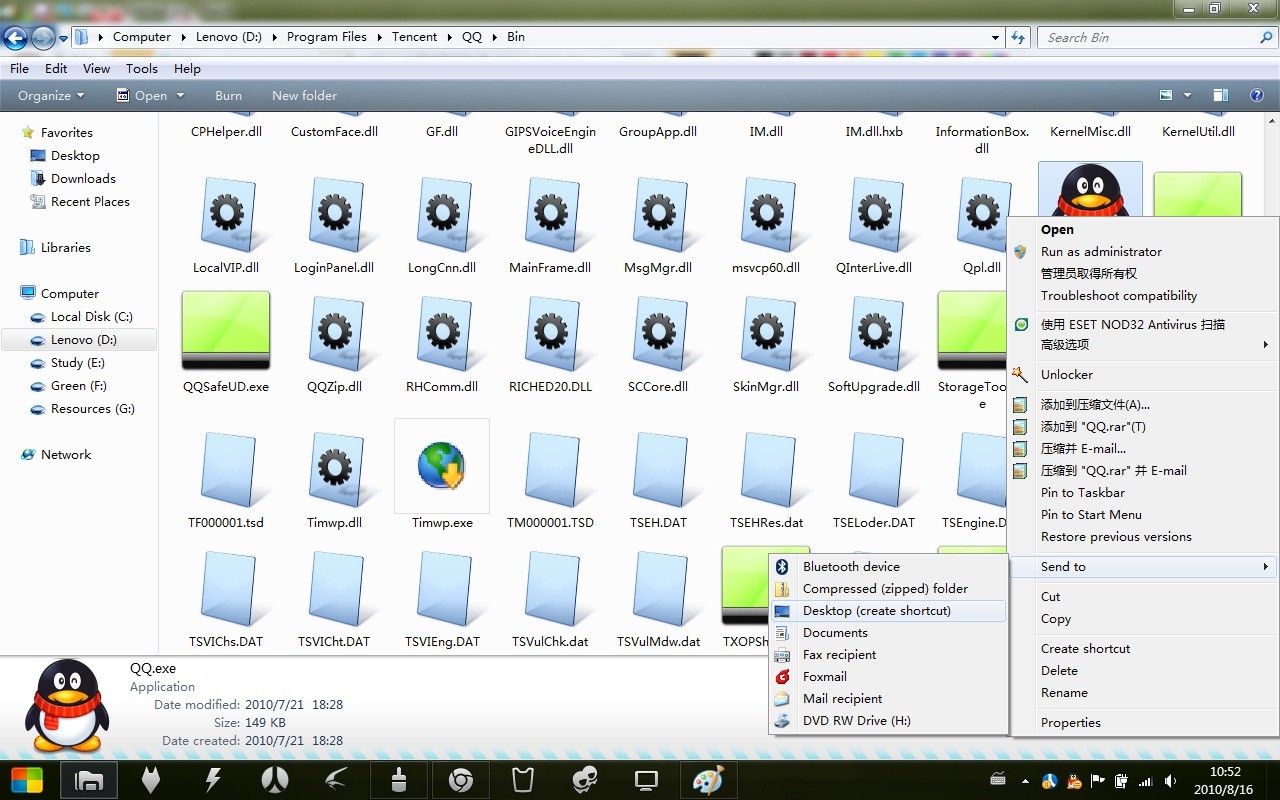Refresh the folder using the address bar button
Viewport: 1280px width, 800px height.
coord(1018,37)
